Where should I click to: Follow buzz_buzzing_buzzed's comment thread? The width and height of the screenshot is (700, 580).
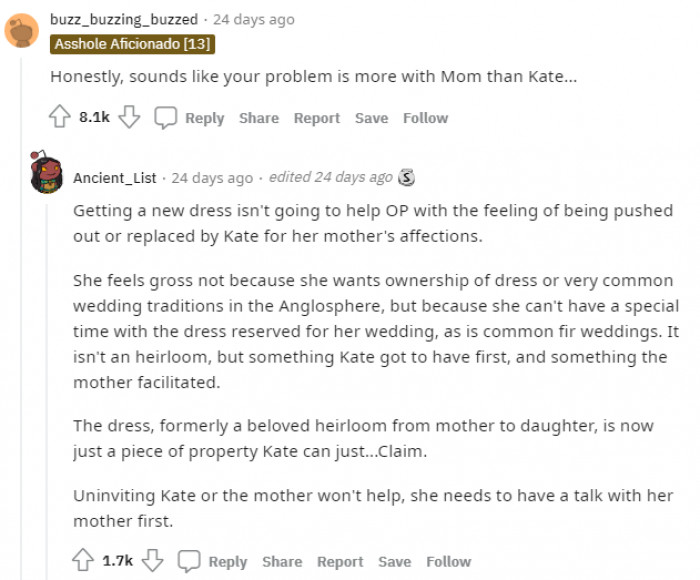click(x=425, y=118)
